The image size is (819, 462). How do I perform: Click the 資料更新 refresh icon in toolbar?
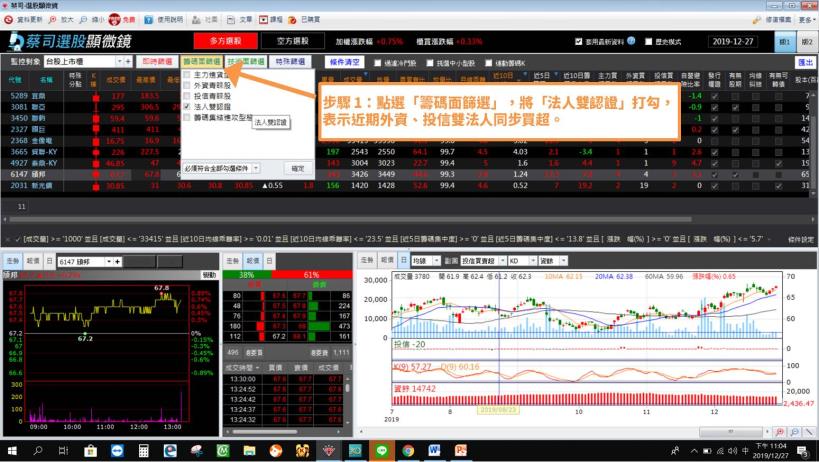point(8,20)
